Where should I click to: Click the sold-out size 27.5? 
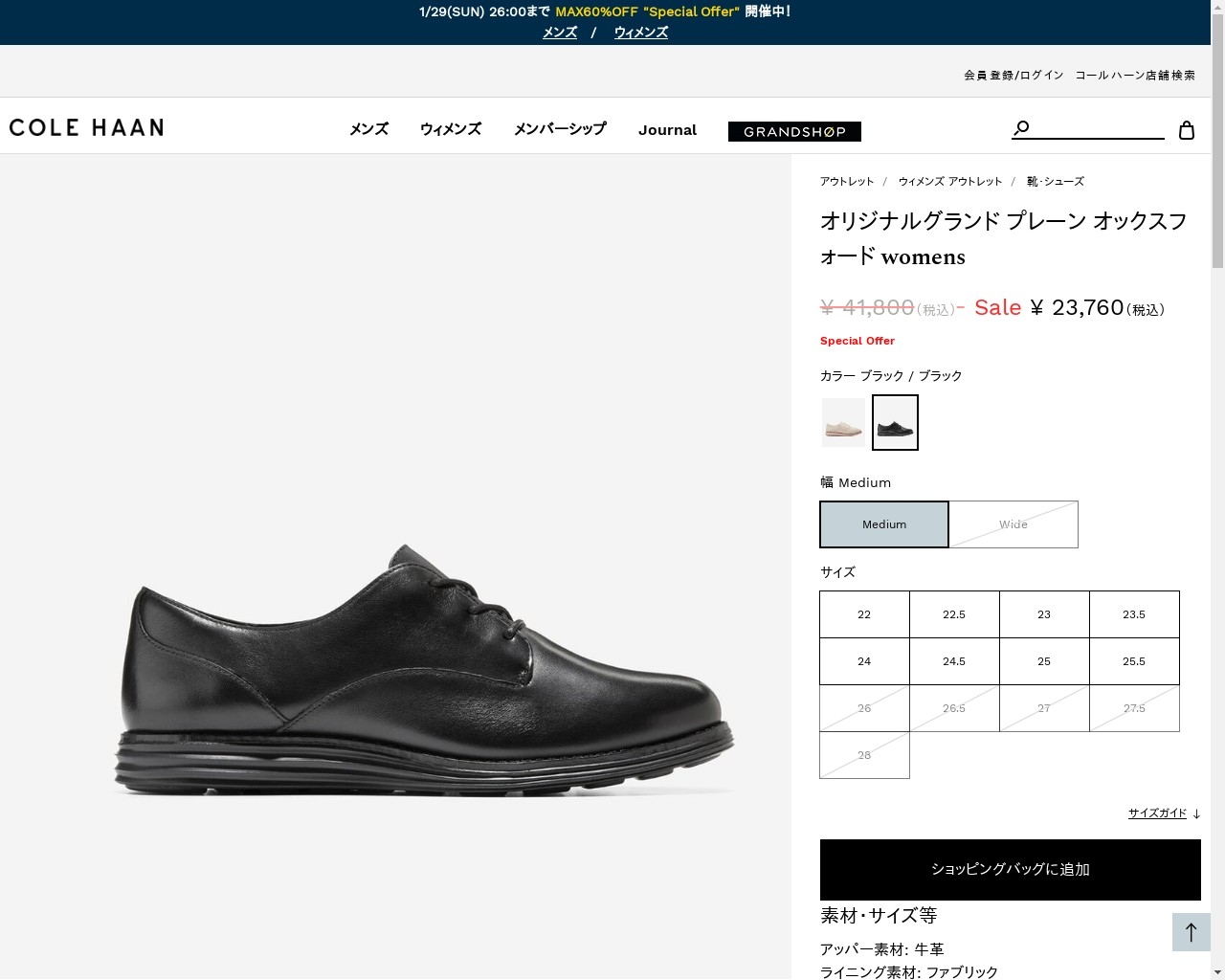[x=1134, y=708]
